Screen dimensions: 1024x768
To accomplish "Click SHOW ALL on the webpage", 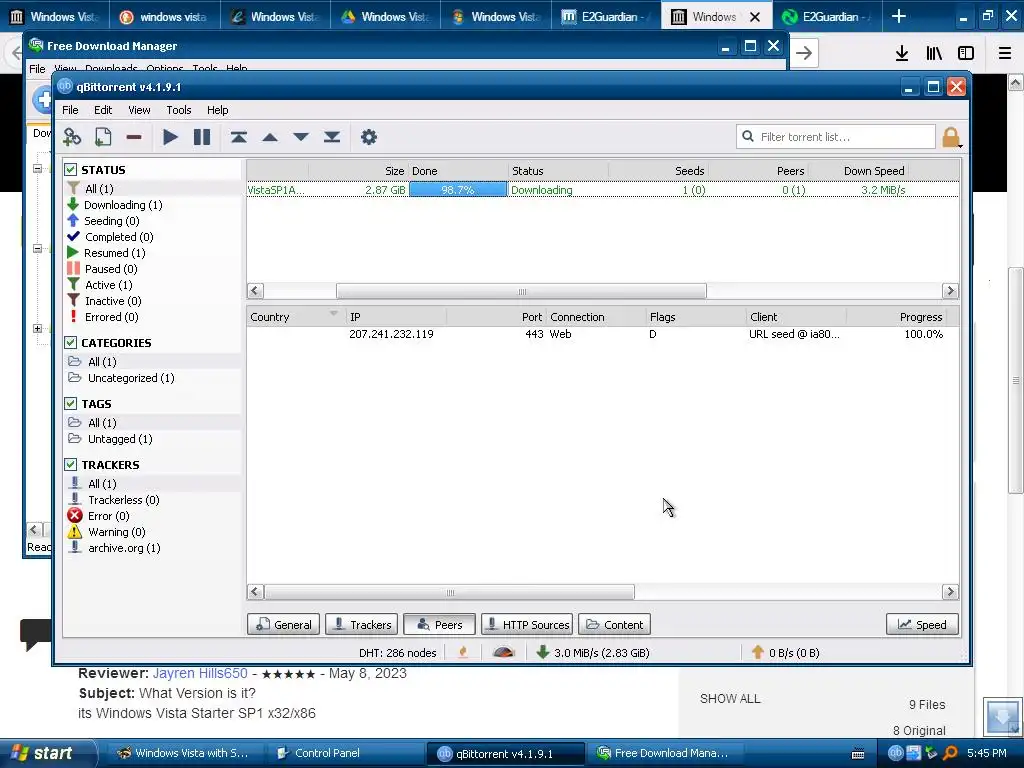I will click(730, 699).
